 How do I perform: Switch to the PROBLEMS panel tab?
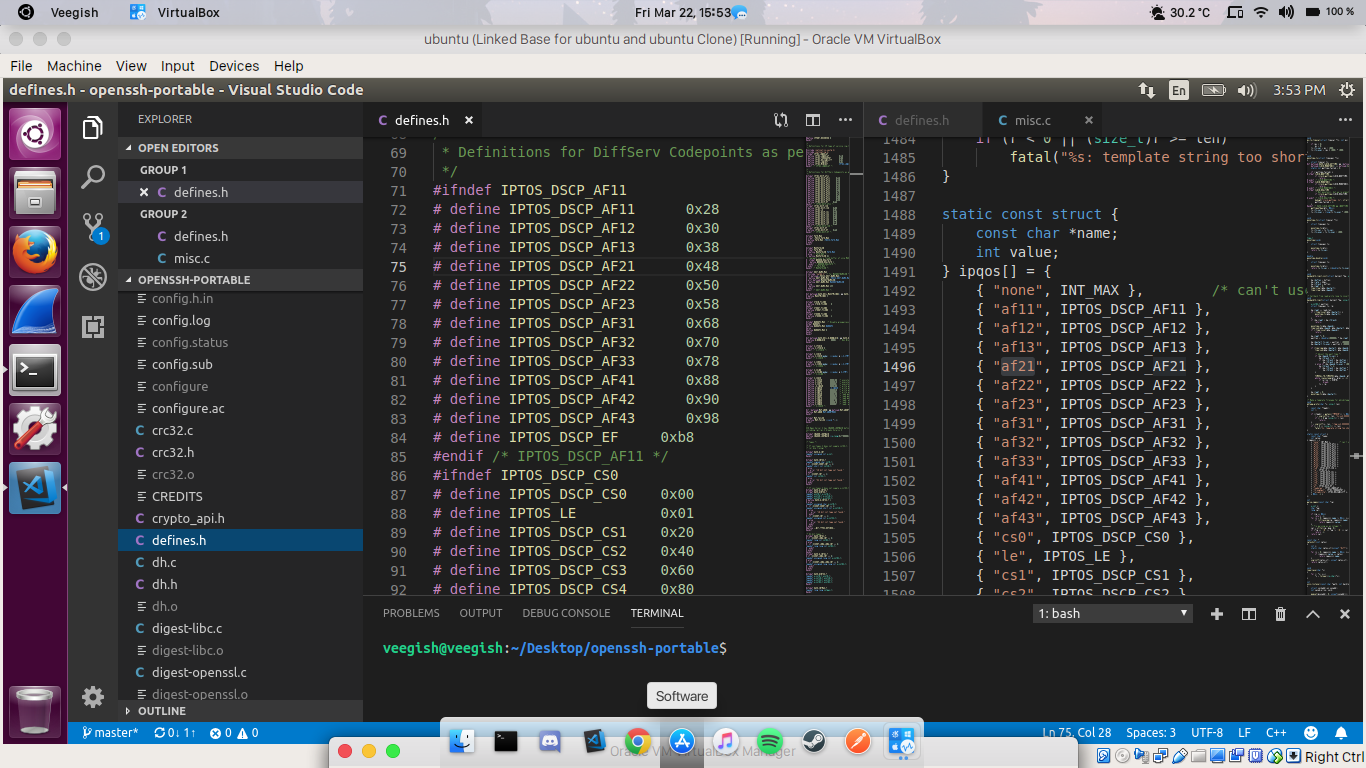(411, 613)
